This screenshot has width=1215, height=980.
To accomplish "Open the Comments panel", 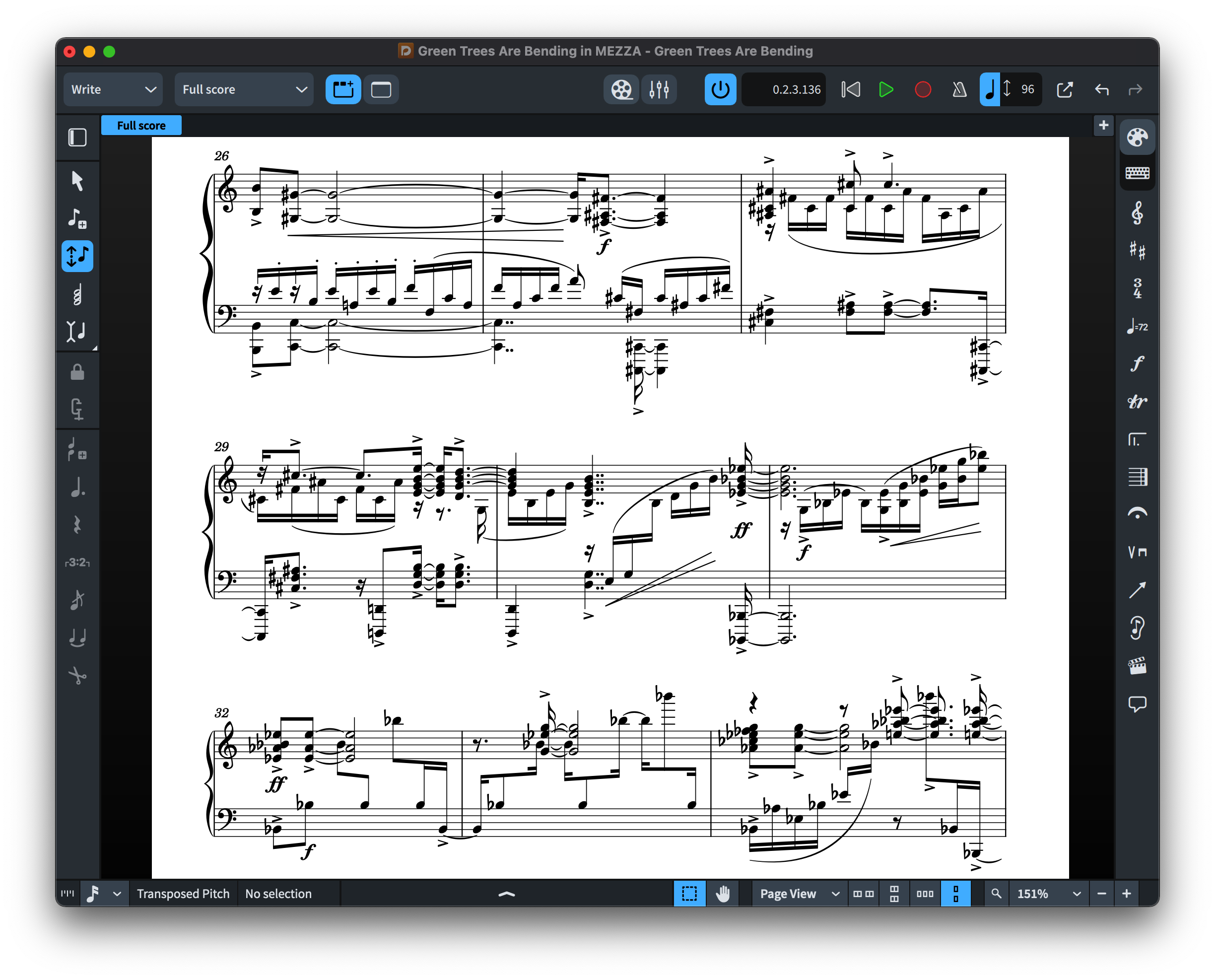I will click(x=1137, y=703).
